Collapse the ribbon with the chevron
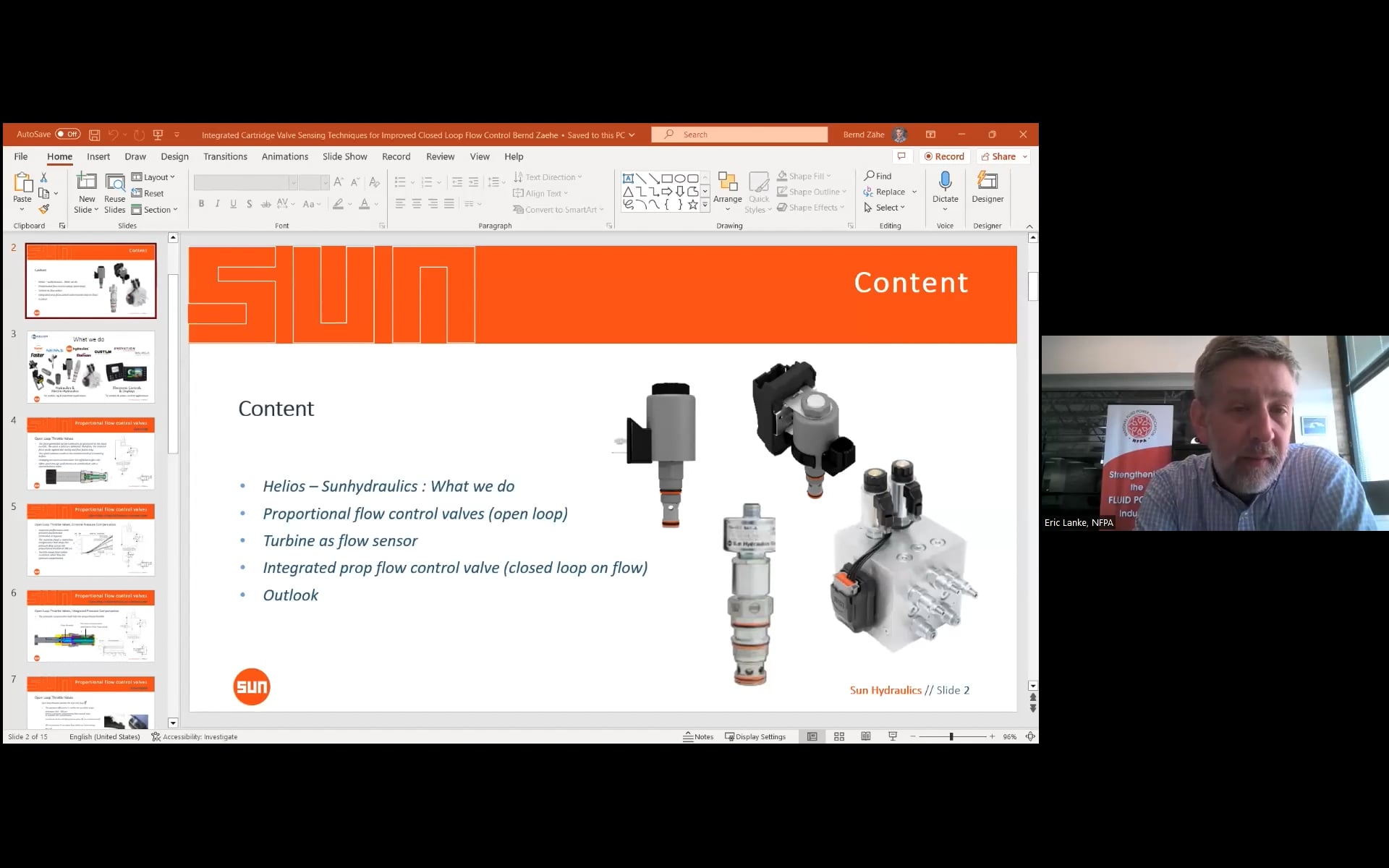The width and height of the screenshot is (1389, 868). [x=1029, y=226]
